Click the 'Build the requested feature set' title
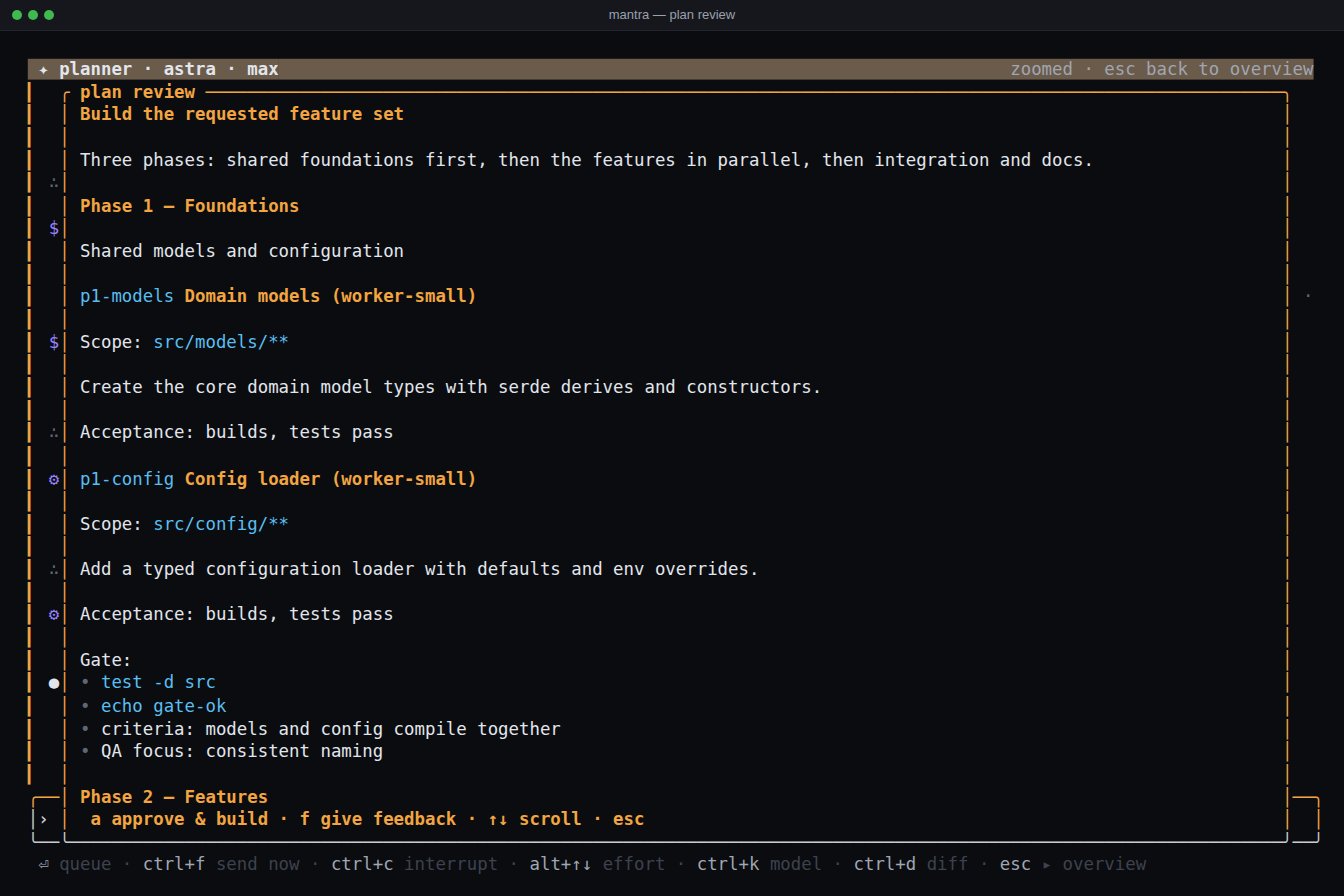1344x896 pixels. click(242, 114)
